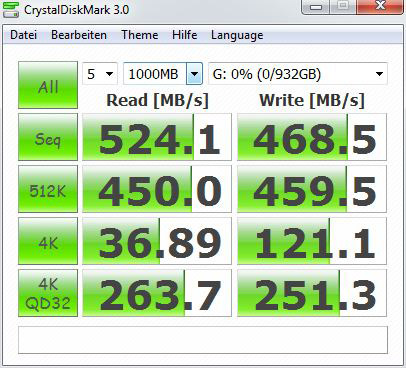Viewport: 406px width, 368px height.
Task: Open the Language menu
Action: pos(237,35)
